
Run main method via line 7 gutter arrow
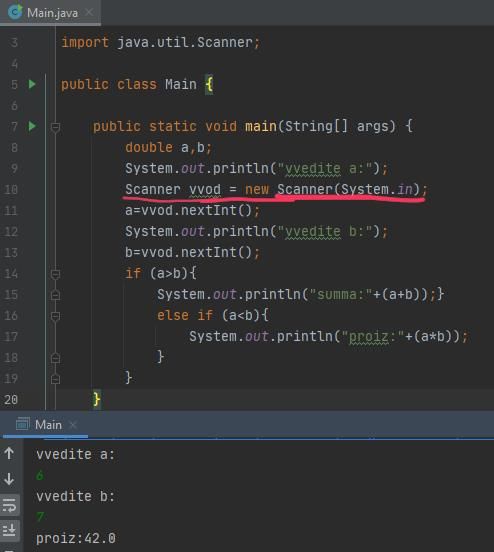click(32, 126)
